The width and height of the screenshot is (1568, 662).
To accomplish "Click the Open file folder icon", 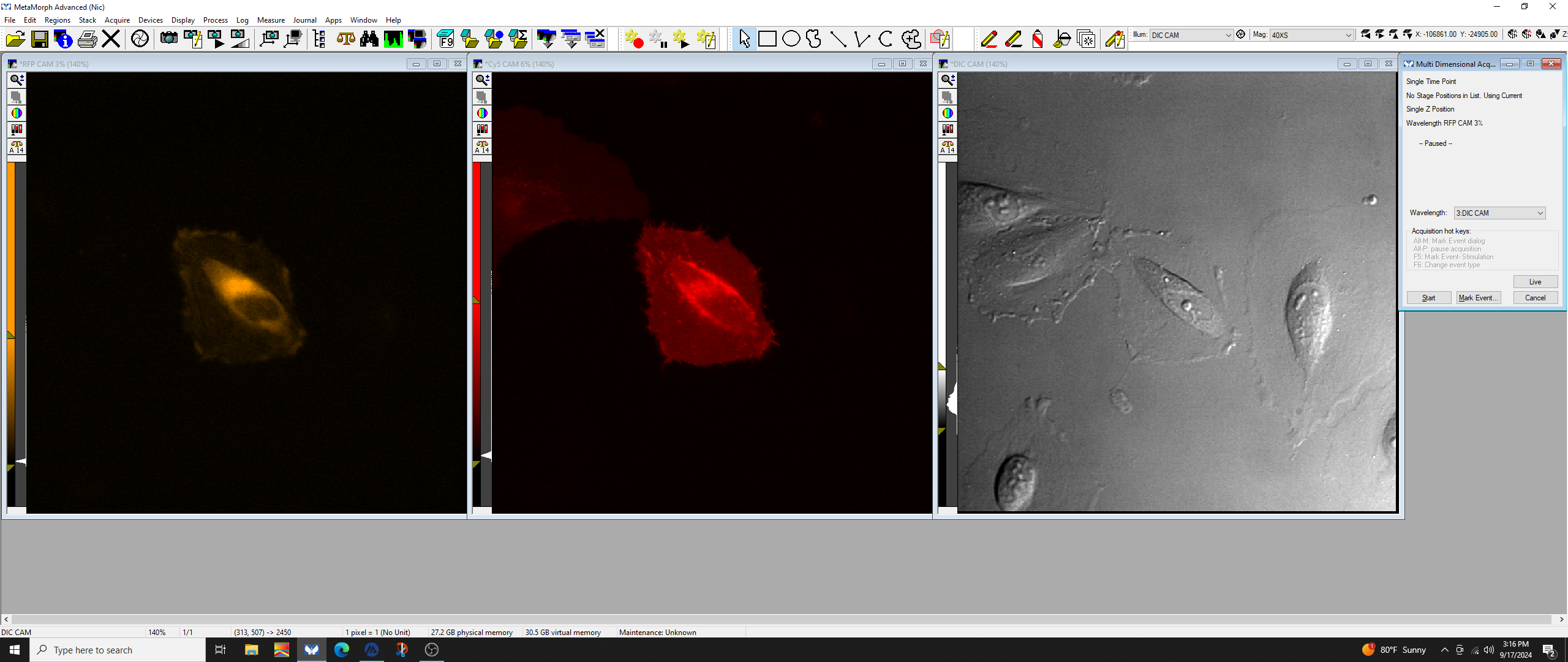I will point(15,39).
